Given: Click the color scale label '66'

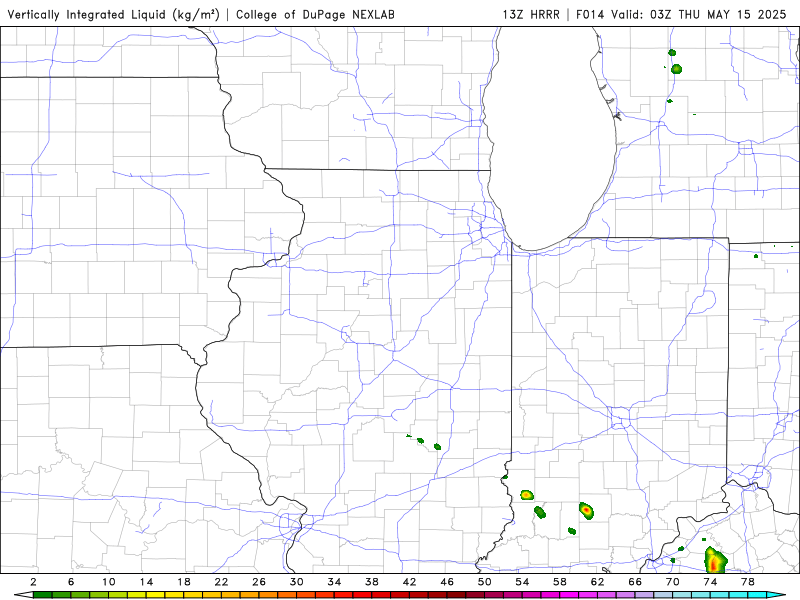Looking at the screenshot, I should (x=635, y=582).
